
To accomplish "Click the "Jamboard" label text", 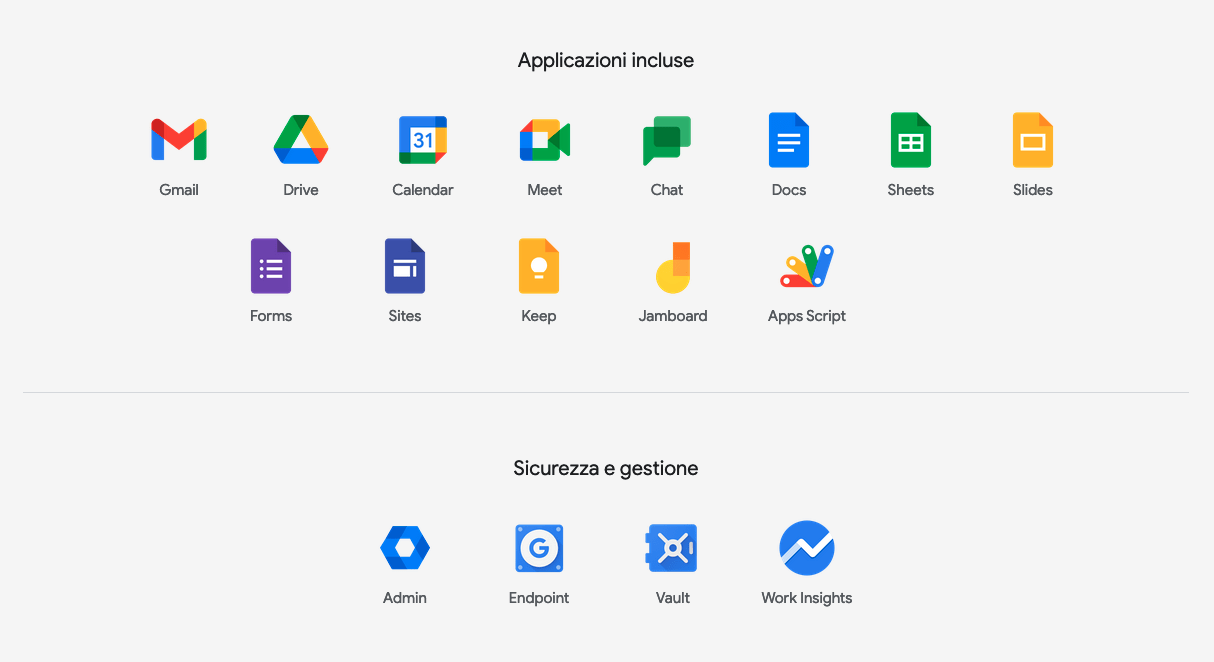I will 673,316.
